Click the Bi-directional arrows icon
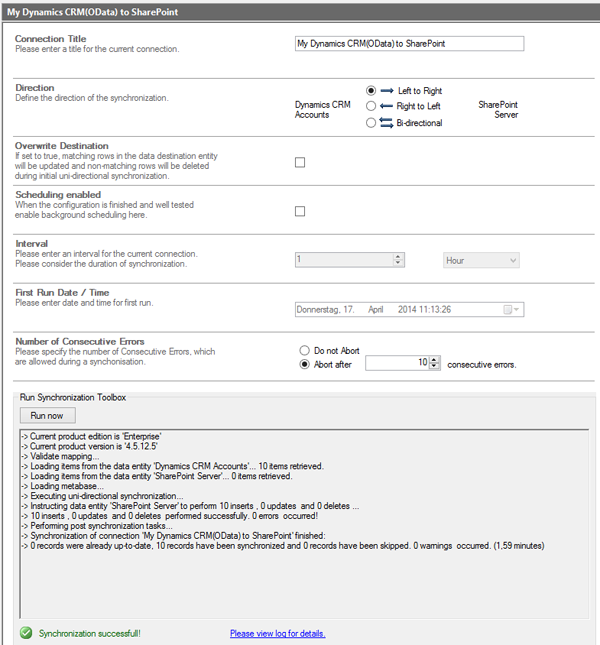600x645 pixels. click(388, 122)
